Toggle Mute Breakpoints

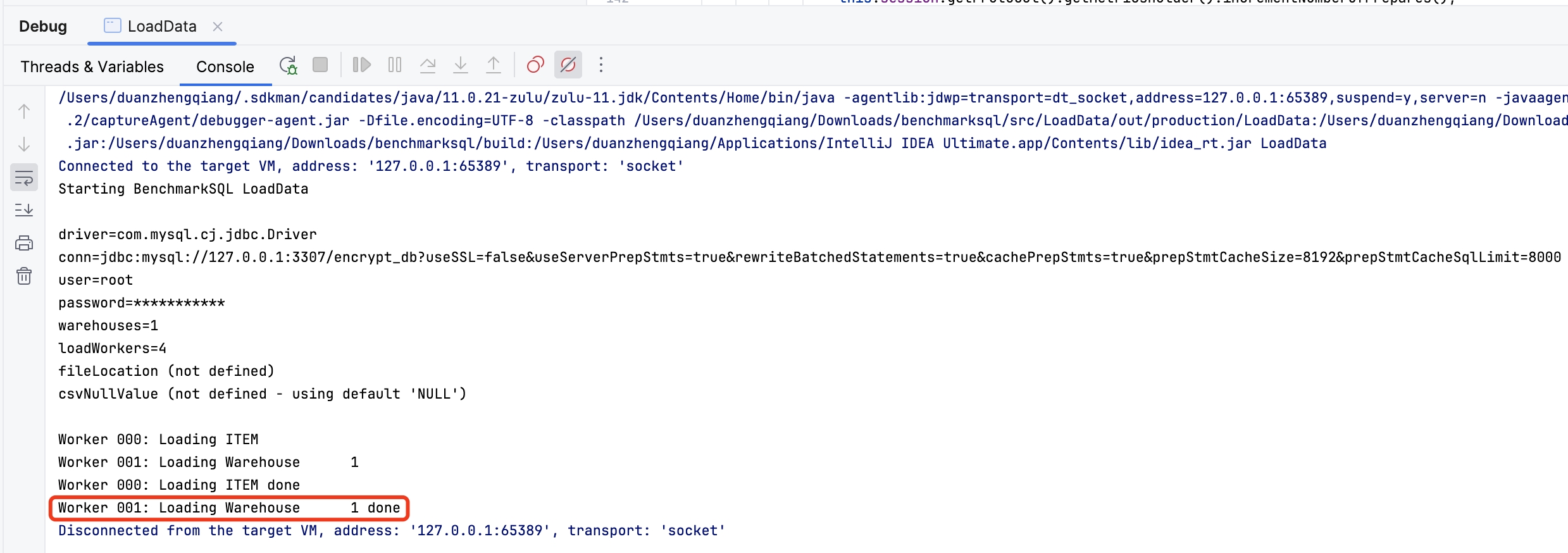click(x=568, y=65)
